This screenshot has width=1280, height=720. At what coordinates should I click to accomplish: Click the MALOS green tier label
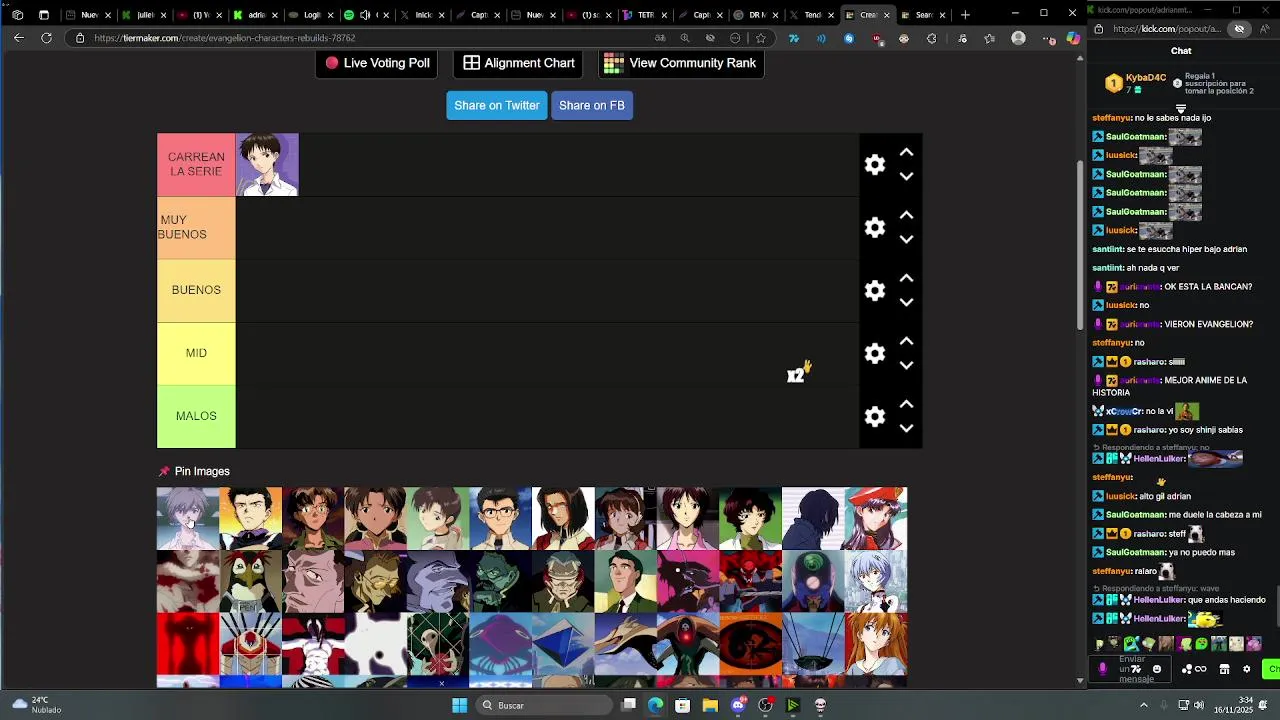[196, 417]
